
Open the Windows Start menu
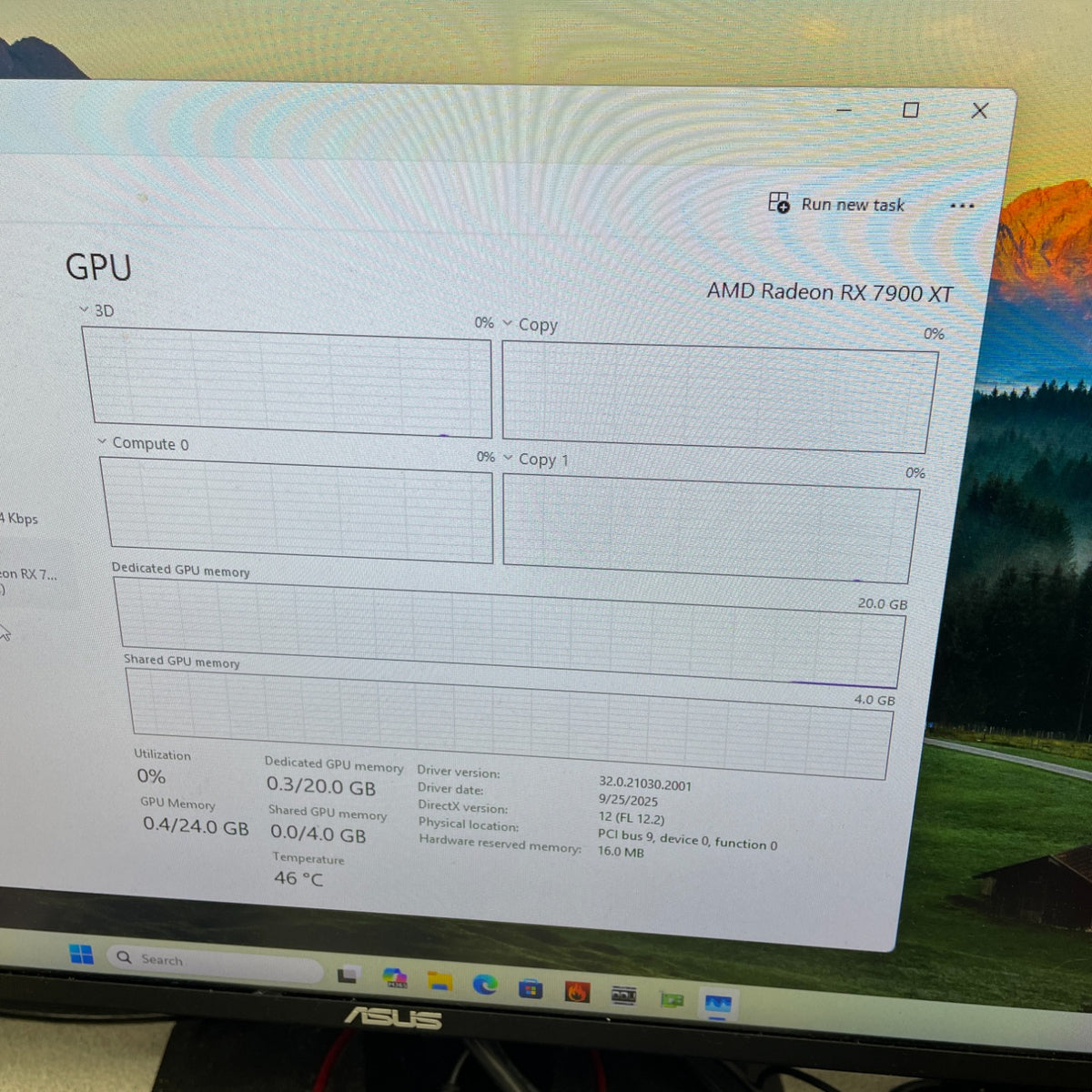[x=81, y=955]
